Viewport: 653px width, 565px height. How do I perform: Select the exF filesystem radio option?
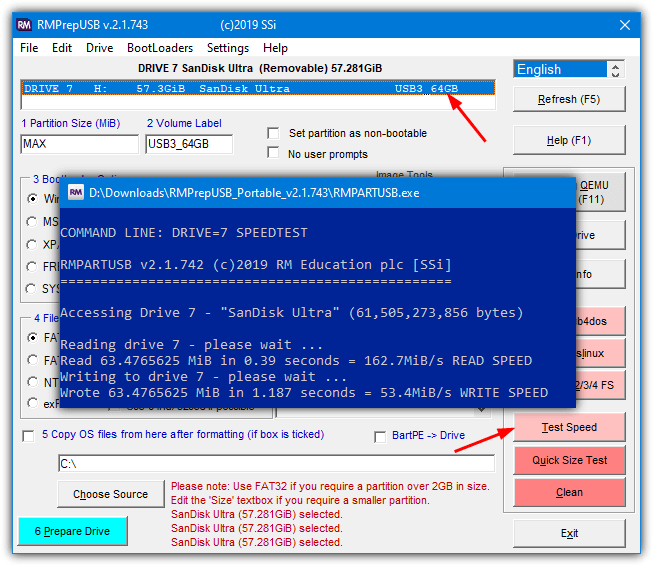point(32,403)
